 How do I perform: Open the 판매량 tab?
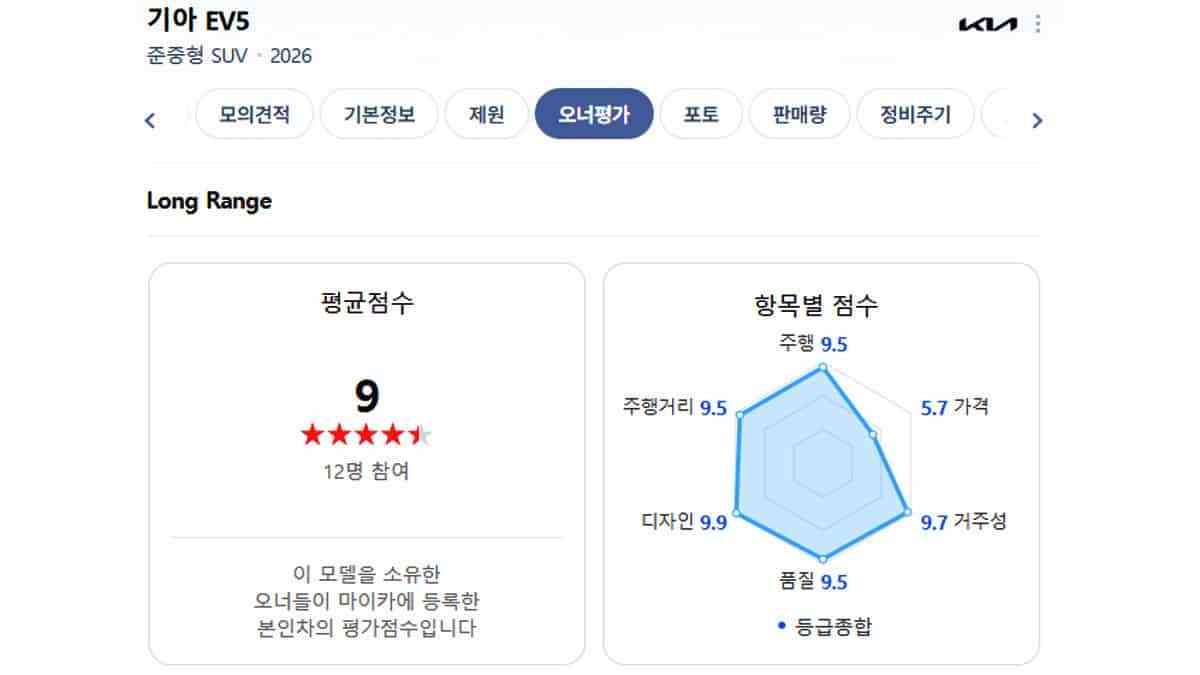pos(800,113)
